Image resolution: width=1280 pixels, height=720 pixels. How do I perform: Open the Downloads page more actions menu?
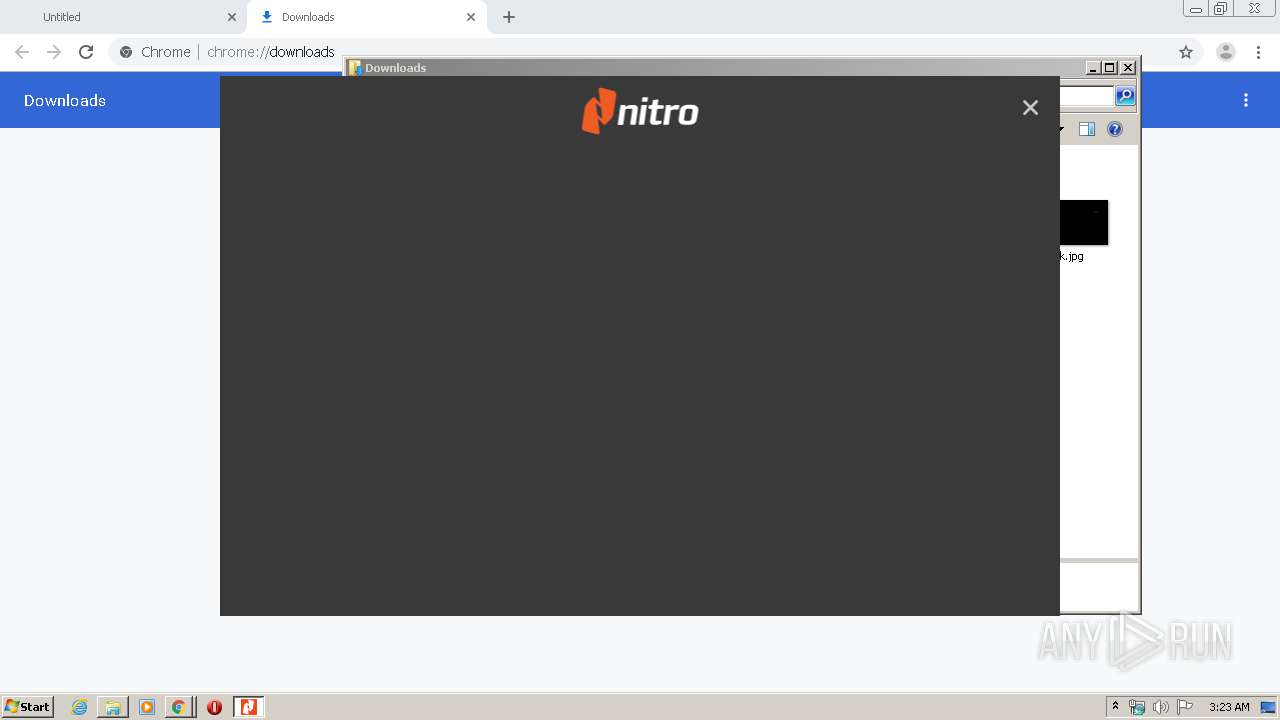coord(1246,100)
